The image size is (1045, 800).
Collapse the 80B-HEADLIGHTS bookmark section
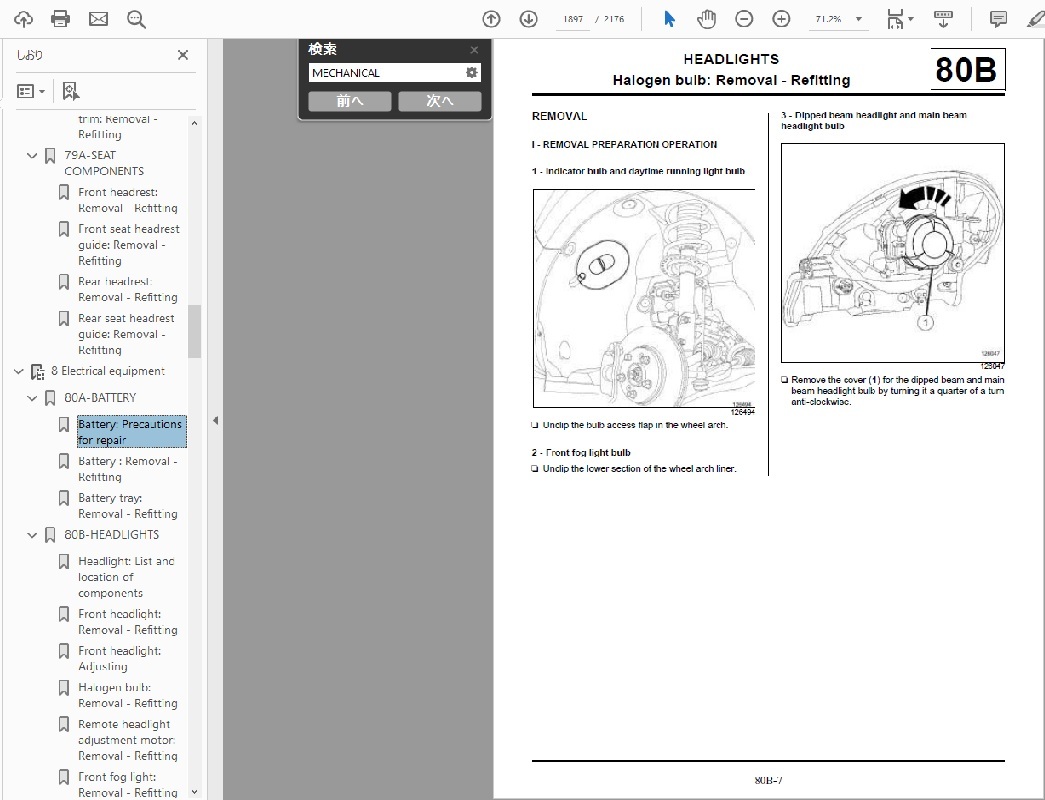(33, 535)
